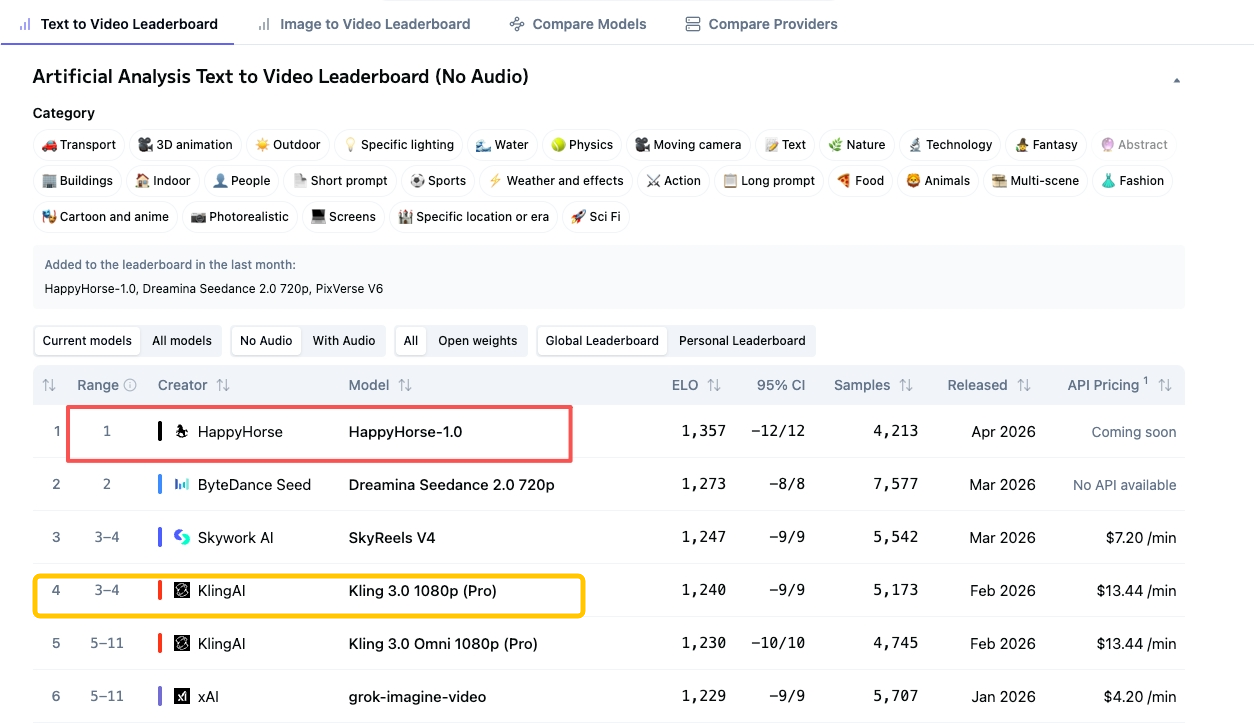Switch to Personal Leaderboard view
The image size is (1254, 723).
[742, 341]
